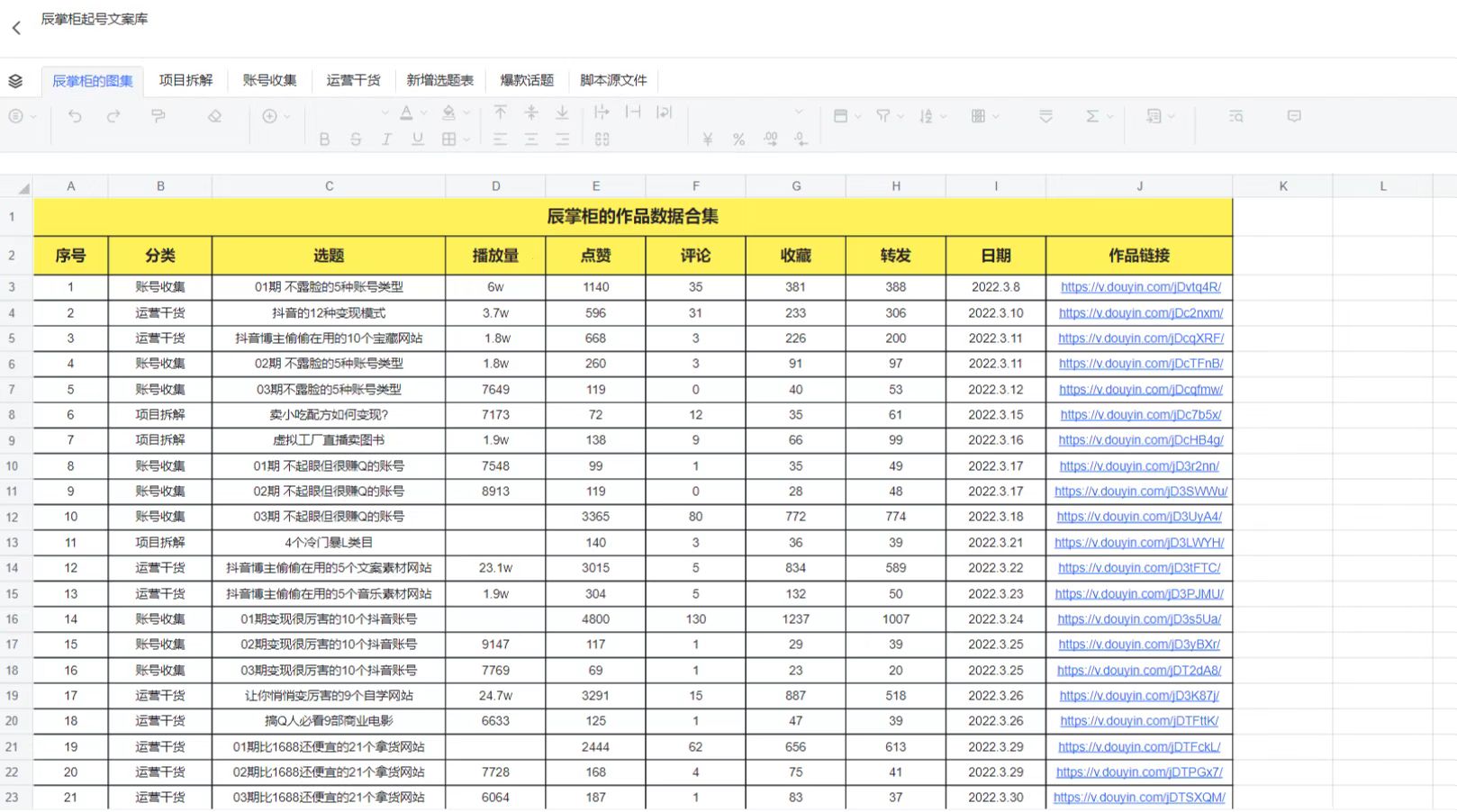Image resolution: width=1457 pixels, height=812 pixels.
Task: Choose the cell fill color bucket
Action: (448, 113)
